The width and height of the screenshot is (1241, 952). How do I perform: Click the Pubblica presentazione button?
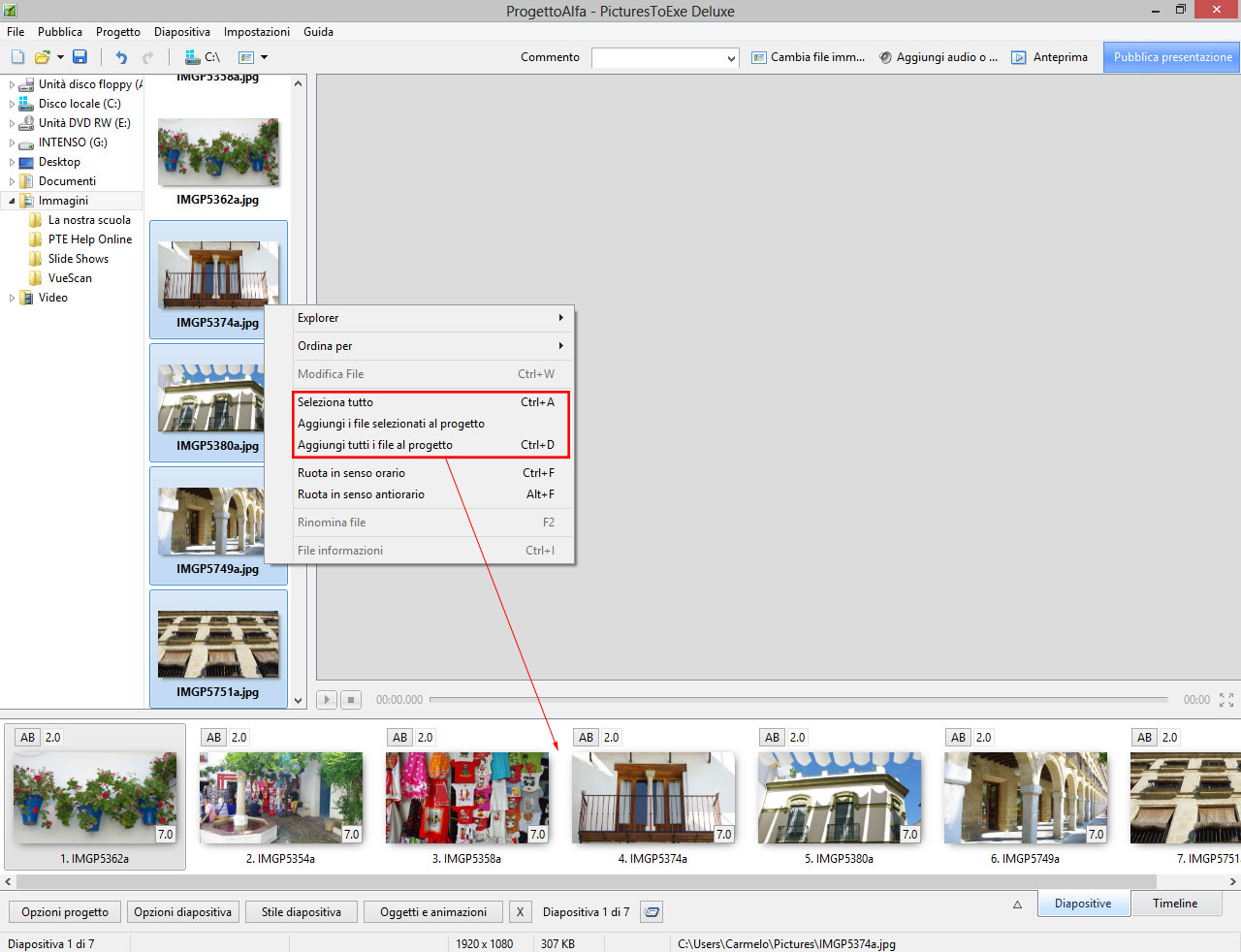click(1172, 57)
